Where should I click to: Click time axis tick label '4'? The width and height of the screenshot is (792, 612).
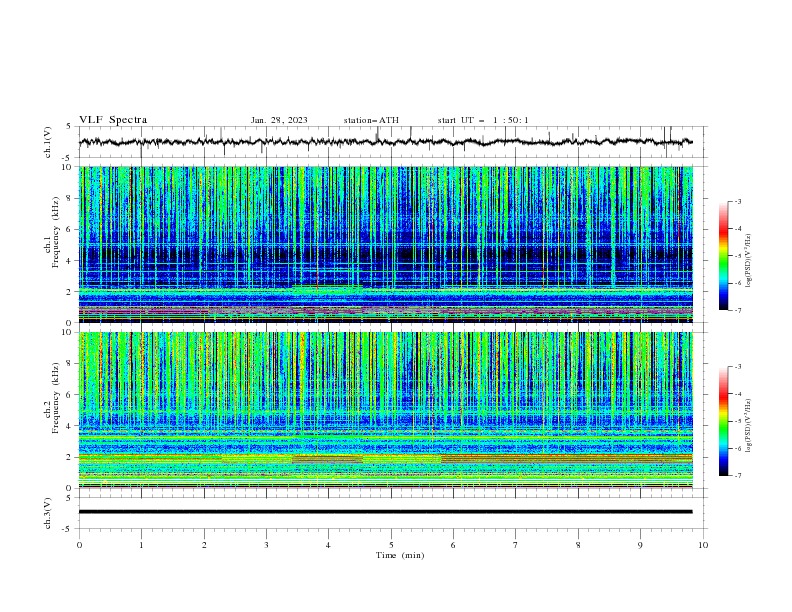(328, 545)
